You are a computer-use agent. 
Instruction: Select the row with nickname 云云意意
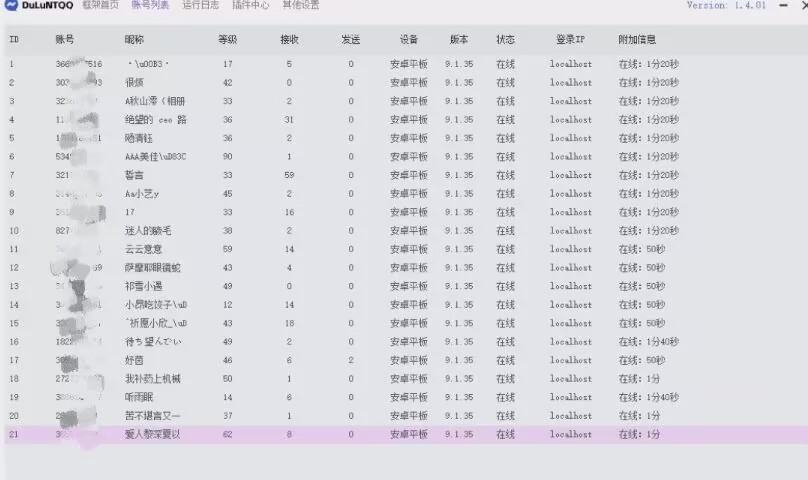(404, 249)
